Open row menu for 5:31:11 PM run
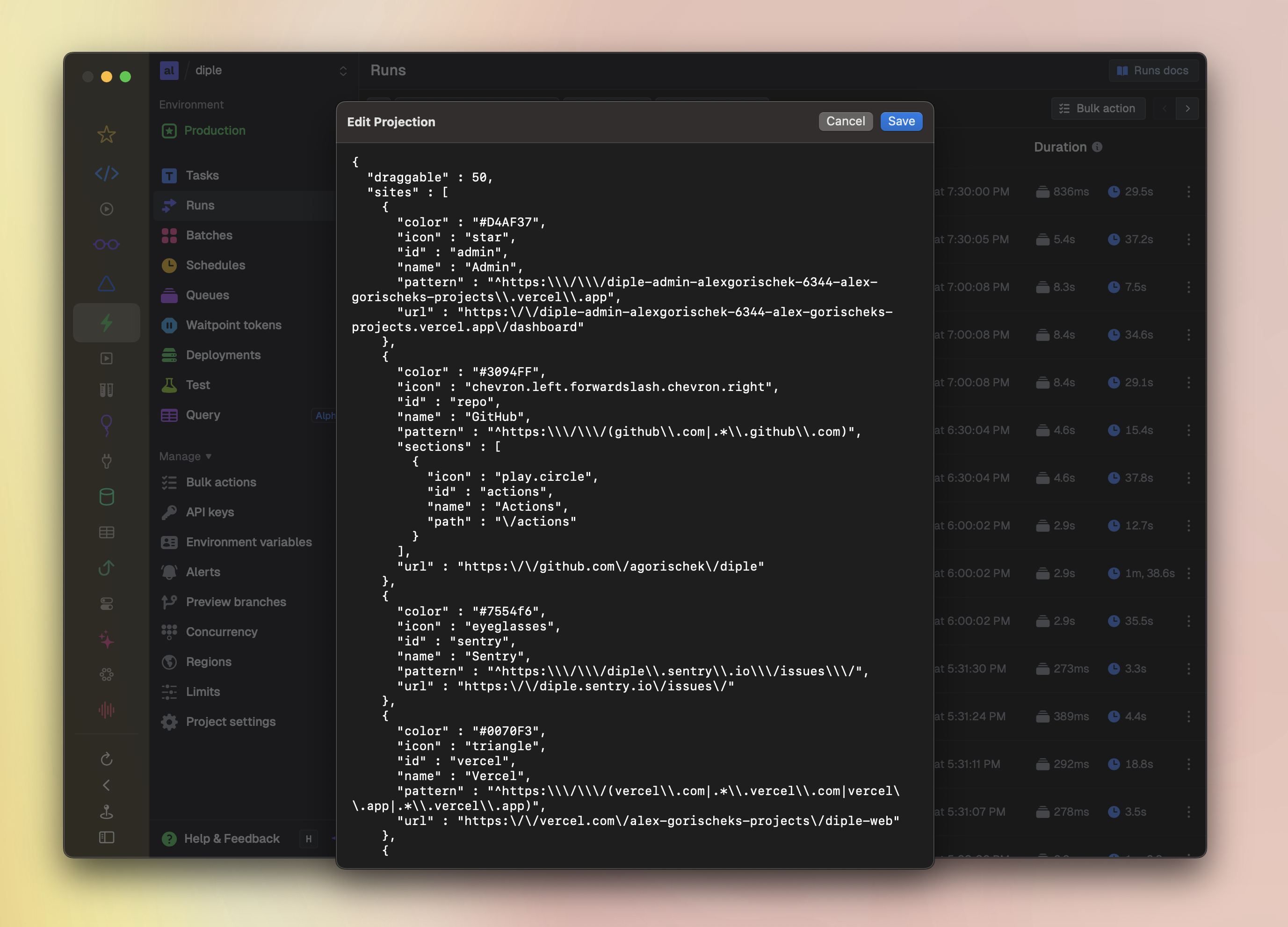This screenshot has height=927, width=1288. click(x=1189, y=764)
